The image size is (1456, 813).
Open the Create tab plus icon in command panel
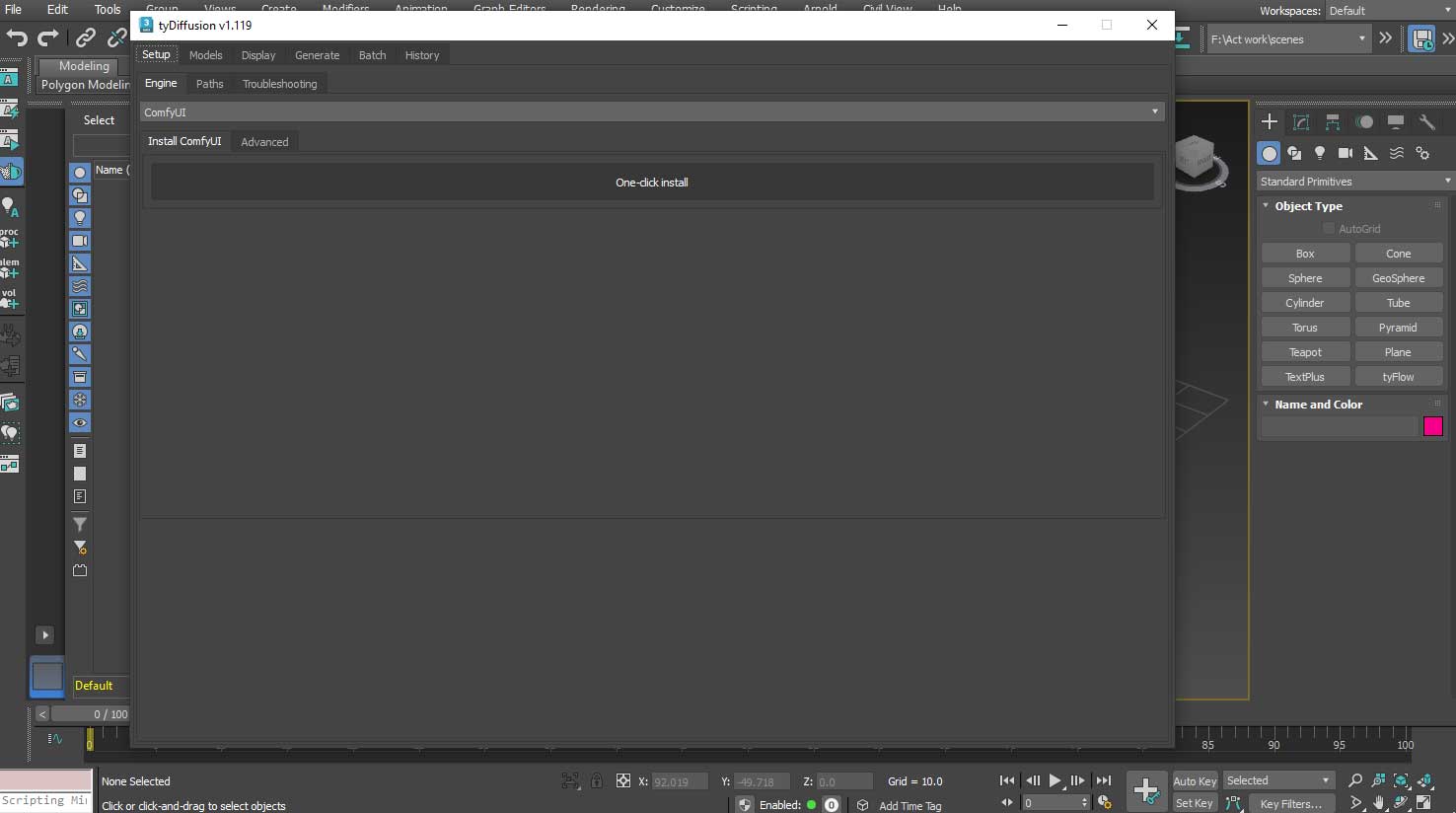pos(1270,122)
